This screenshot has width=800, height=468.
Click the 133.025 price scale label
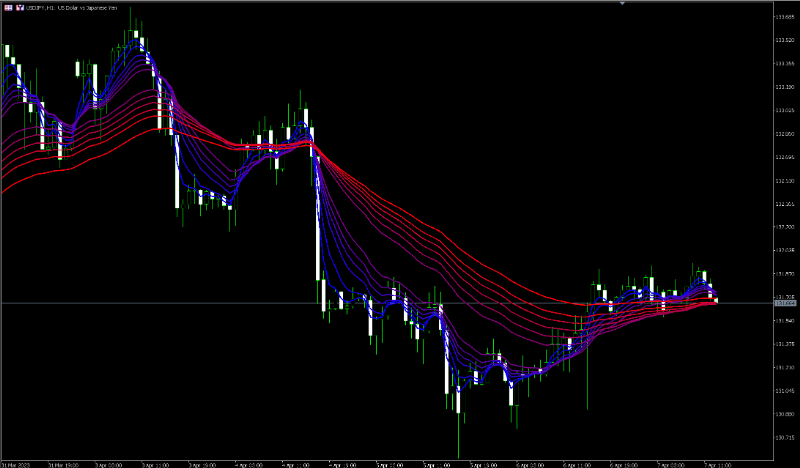(x=785, y=110)
